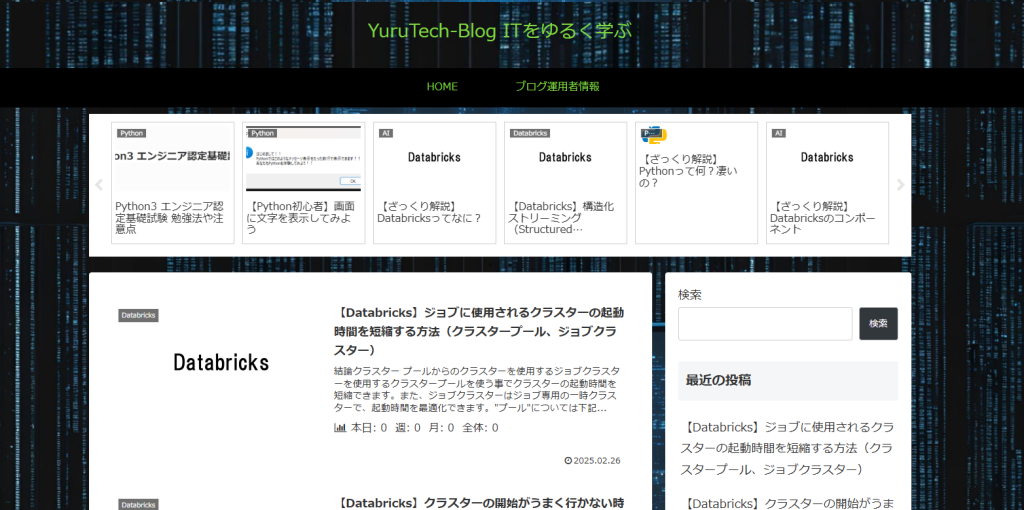Click the Databricks category tag on first article
Image resolution: width=1024 pixels, height=510 pixels.
(x=138, y=316)
